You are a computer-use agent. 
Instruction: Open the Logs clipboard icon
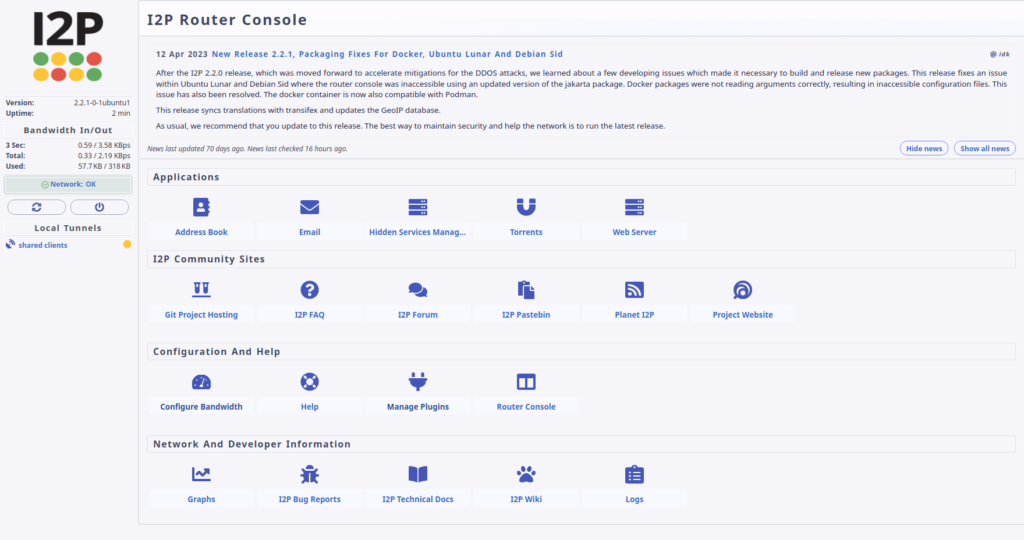point(634,474)
